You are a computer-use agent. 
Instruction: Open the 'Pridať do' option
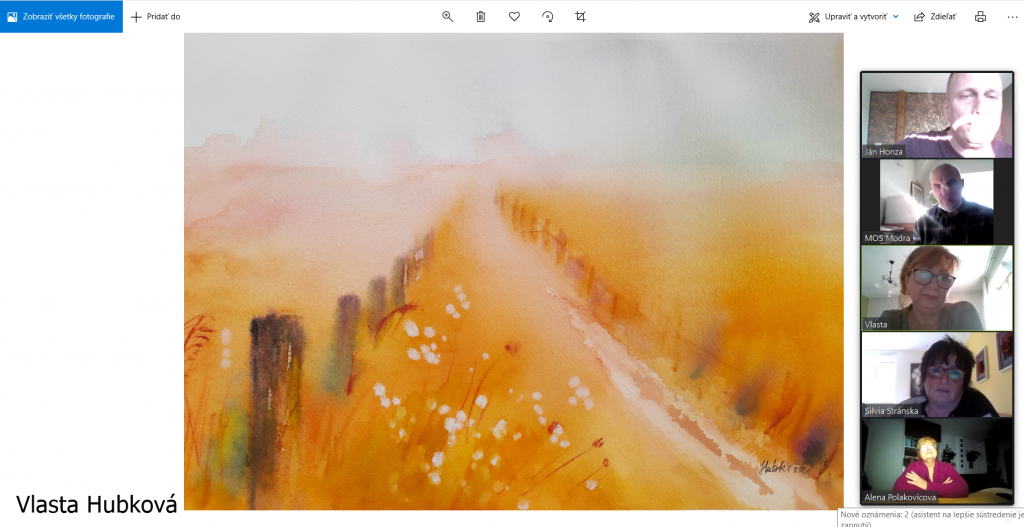(155, 17)
